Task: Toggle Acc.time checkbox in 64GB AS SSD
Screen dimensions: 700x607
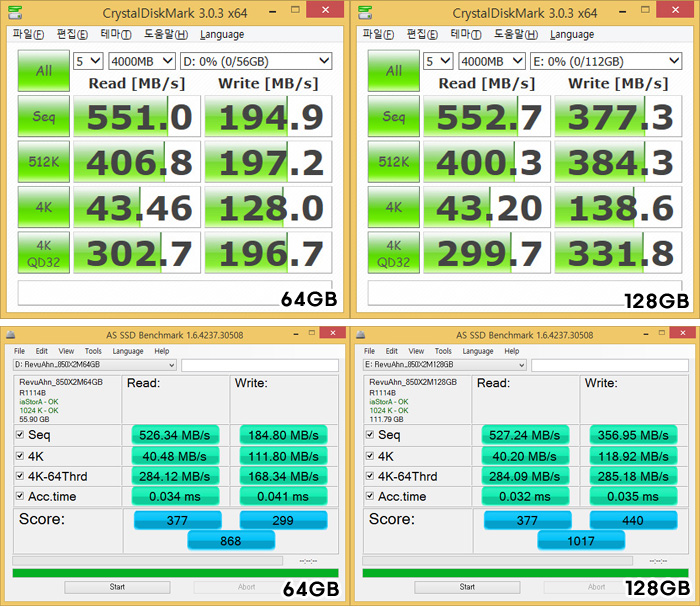Action: click(20, 496)
